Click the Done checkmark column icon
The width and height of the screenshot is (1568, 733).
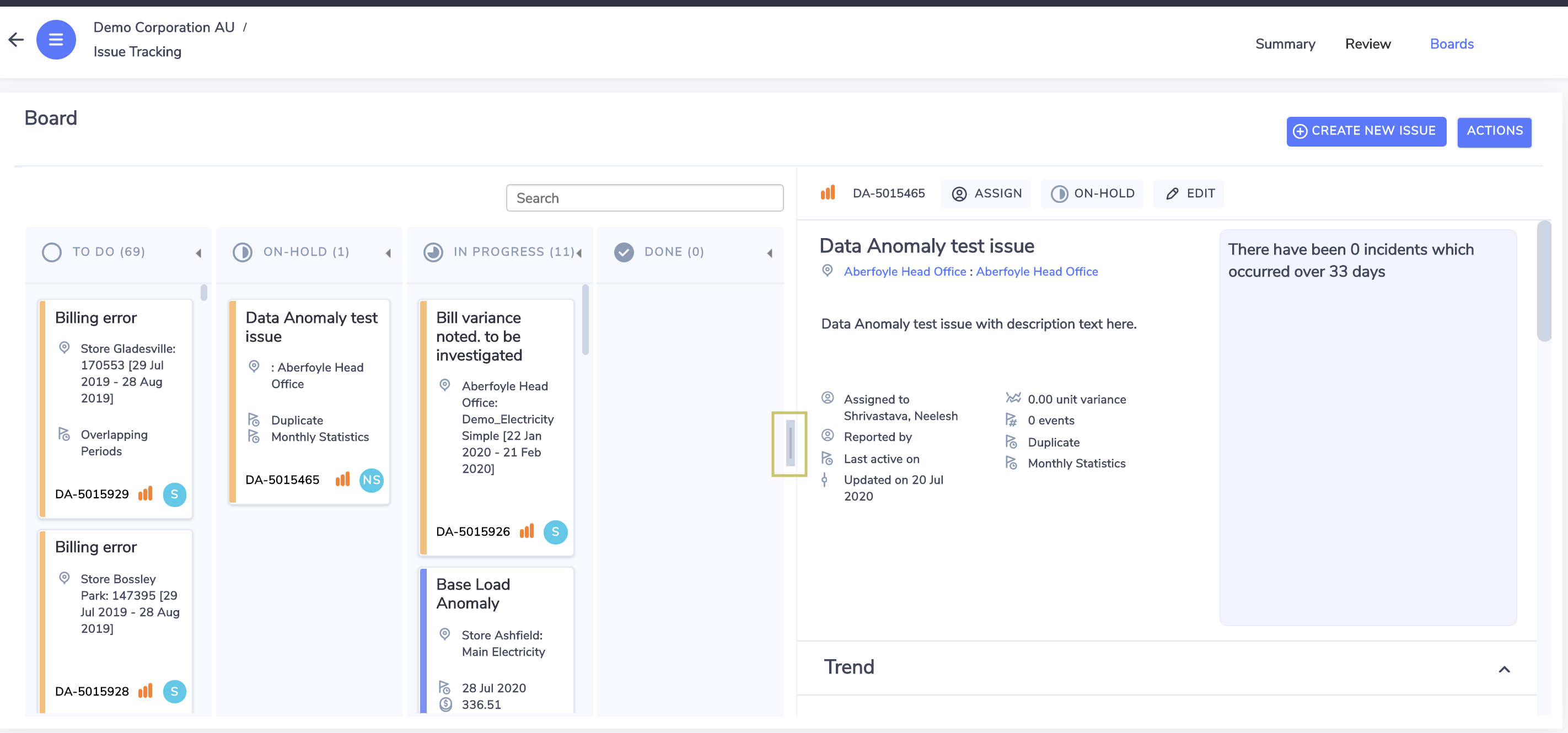(x=624, y=252)
